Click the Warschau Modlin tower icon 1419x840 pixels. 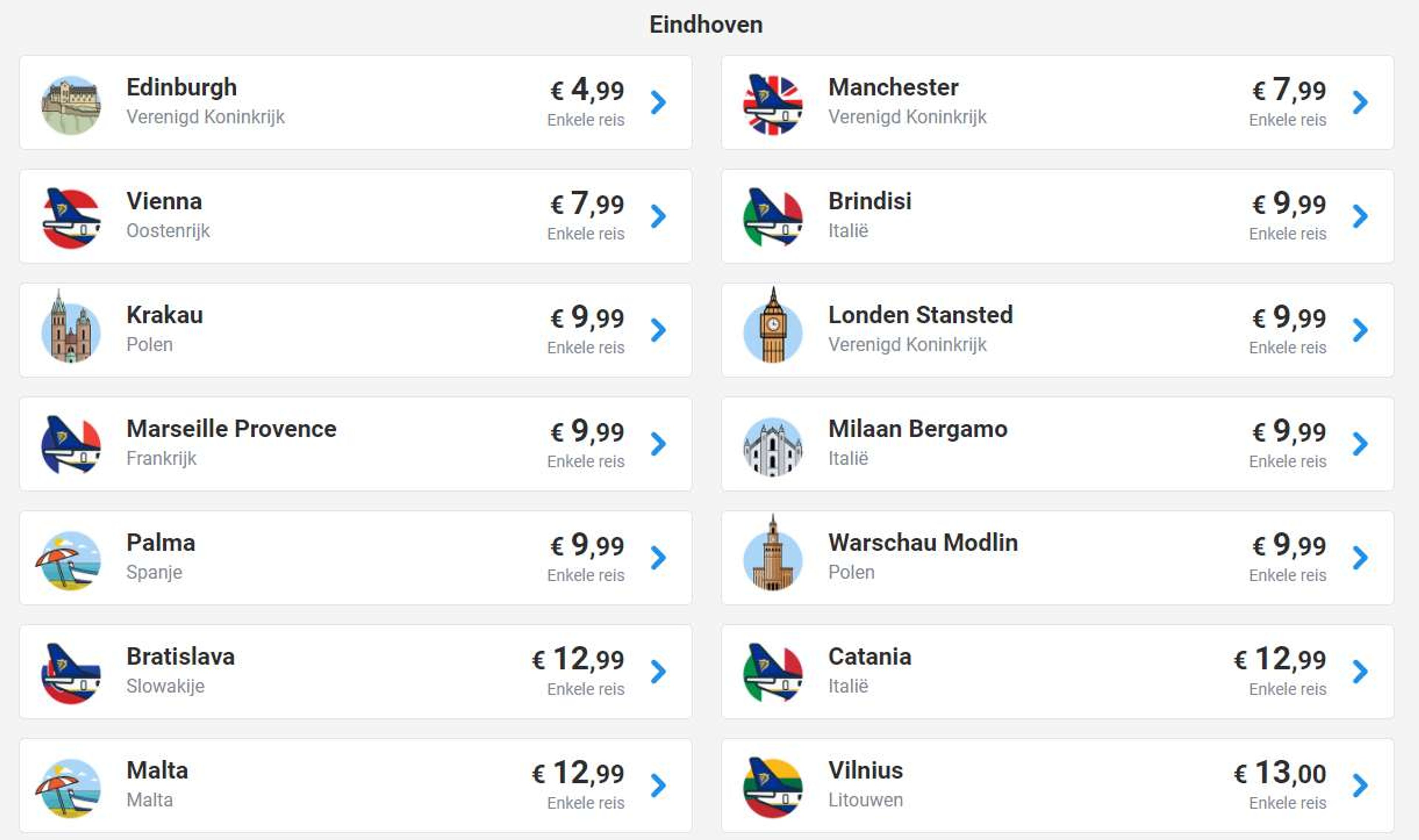(x=773, y=554)
